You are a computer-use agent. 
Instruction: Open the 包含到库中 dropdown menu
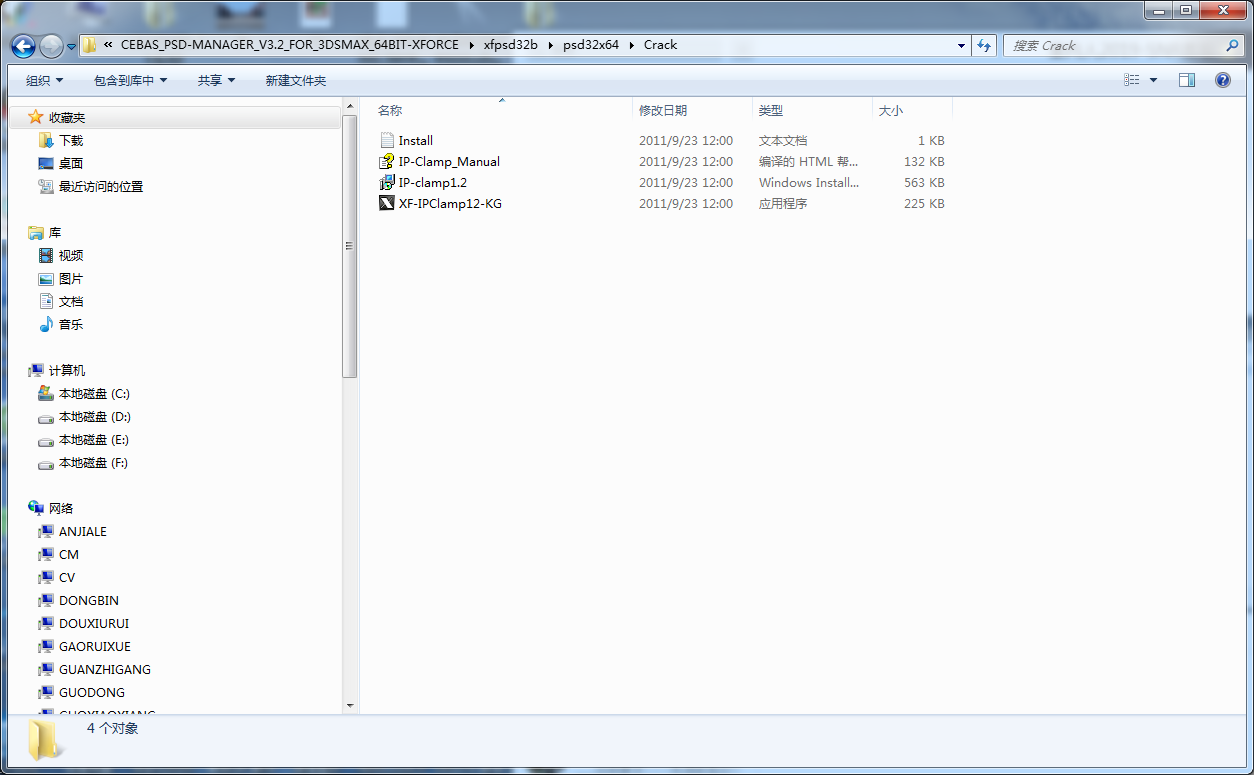pyautogui.click(x=130, y=80)
